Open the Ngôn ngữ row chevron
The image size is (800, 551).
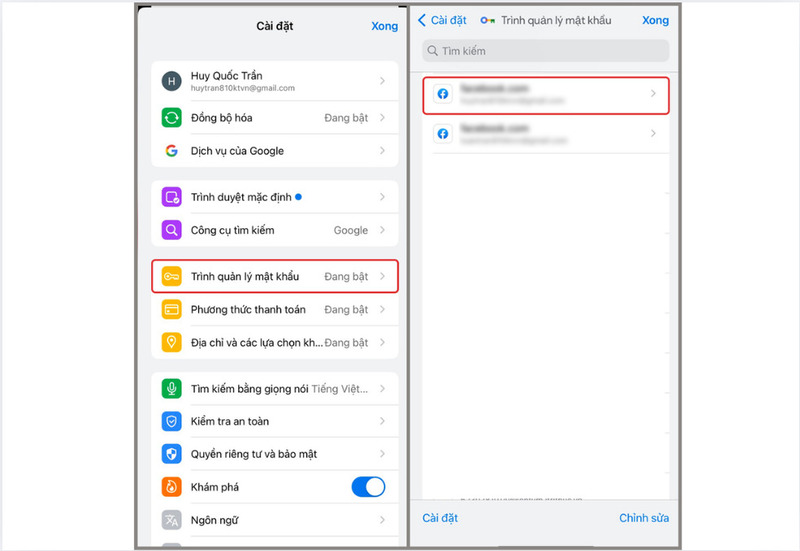382,520
